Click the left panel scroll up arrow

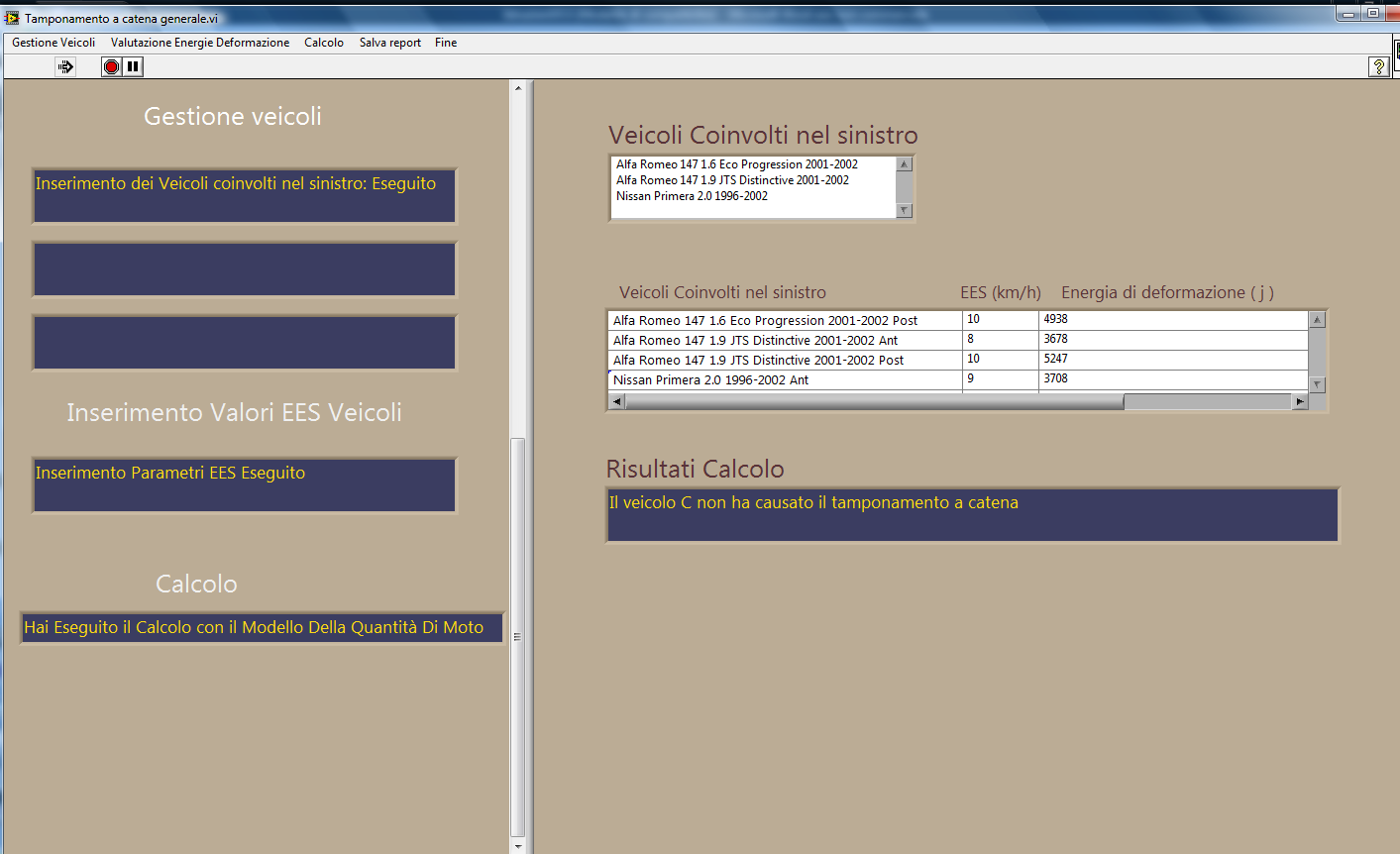pos(517,88)
